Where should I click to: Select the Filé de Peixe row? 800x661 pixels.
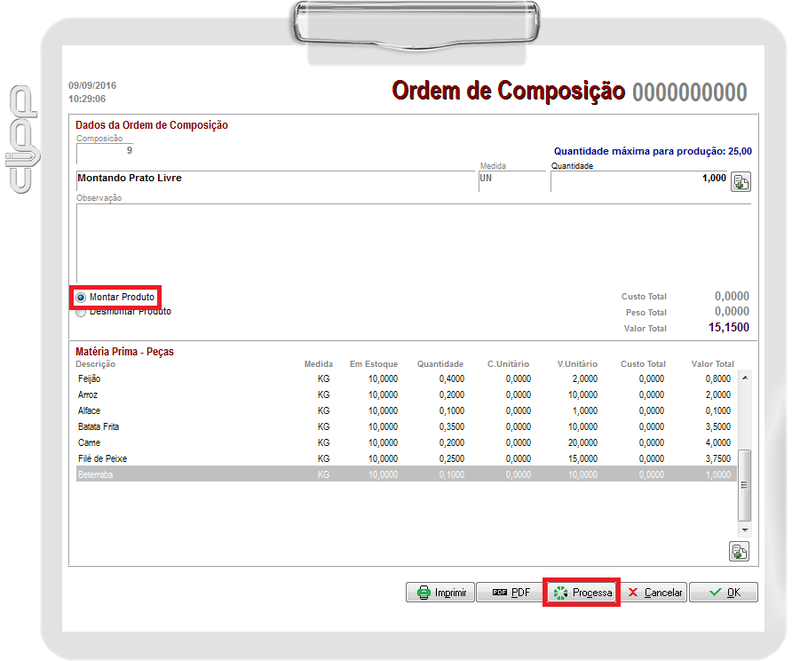(x=200, y=458)
